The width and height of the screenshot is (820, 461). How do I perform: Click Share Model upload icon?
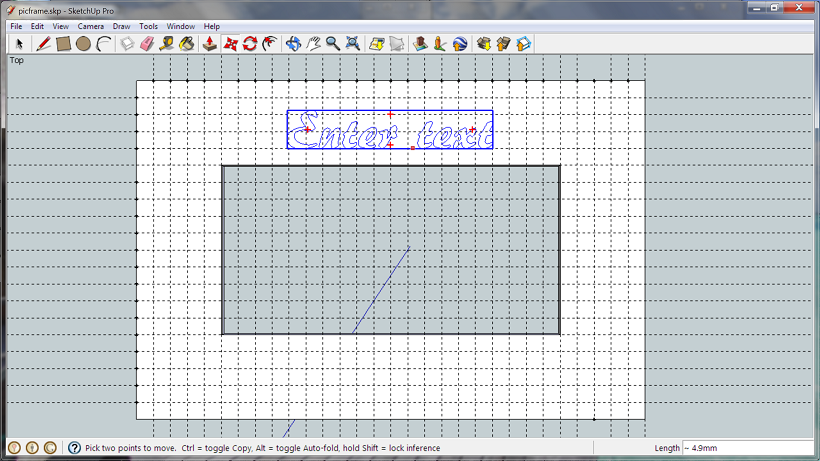[503, 44]
